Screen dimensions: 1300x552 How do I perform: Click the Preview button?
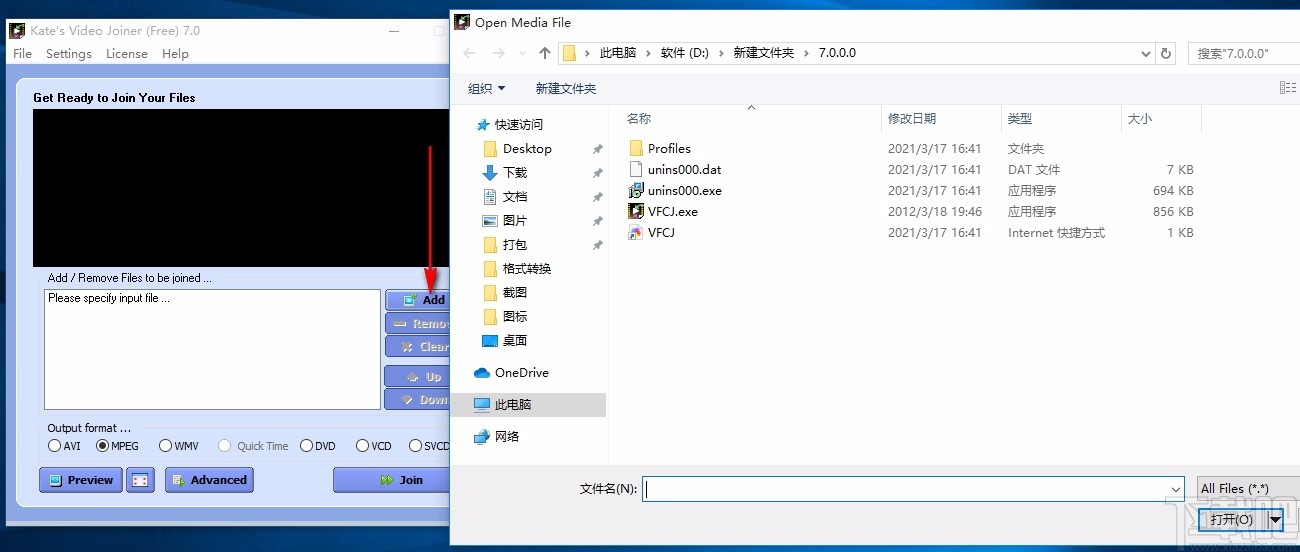(81, 480)
